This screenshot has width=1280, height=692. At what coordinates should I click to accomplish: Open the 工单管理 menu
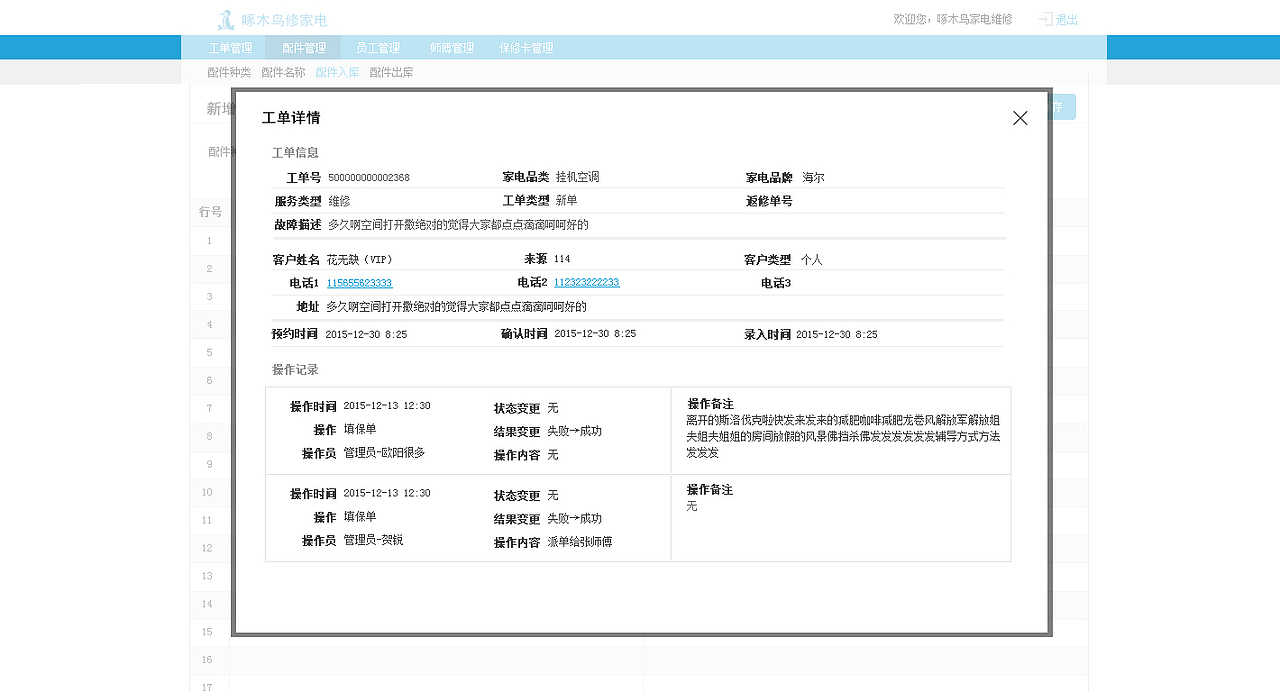coord(230,48)
